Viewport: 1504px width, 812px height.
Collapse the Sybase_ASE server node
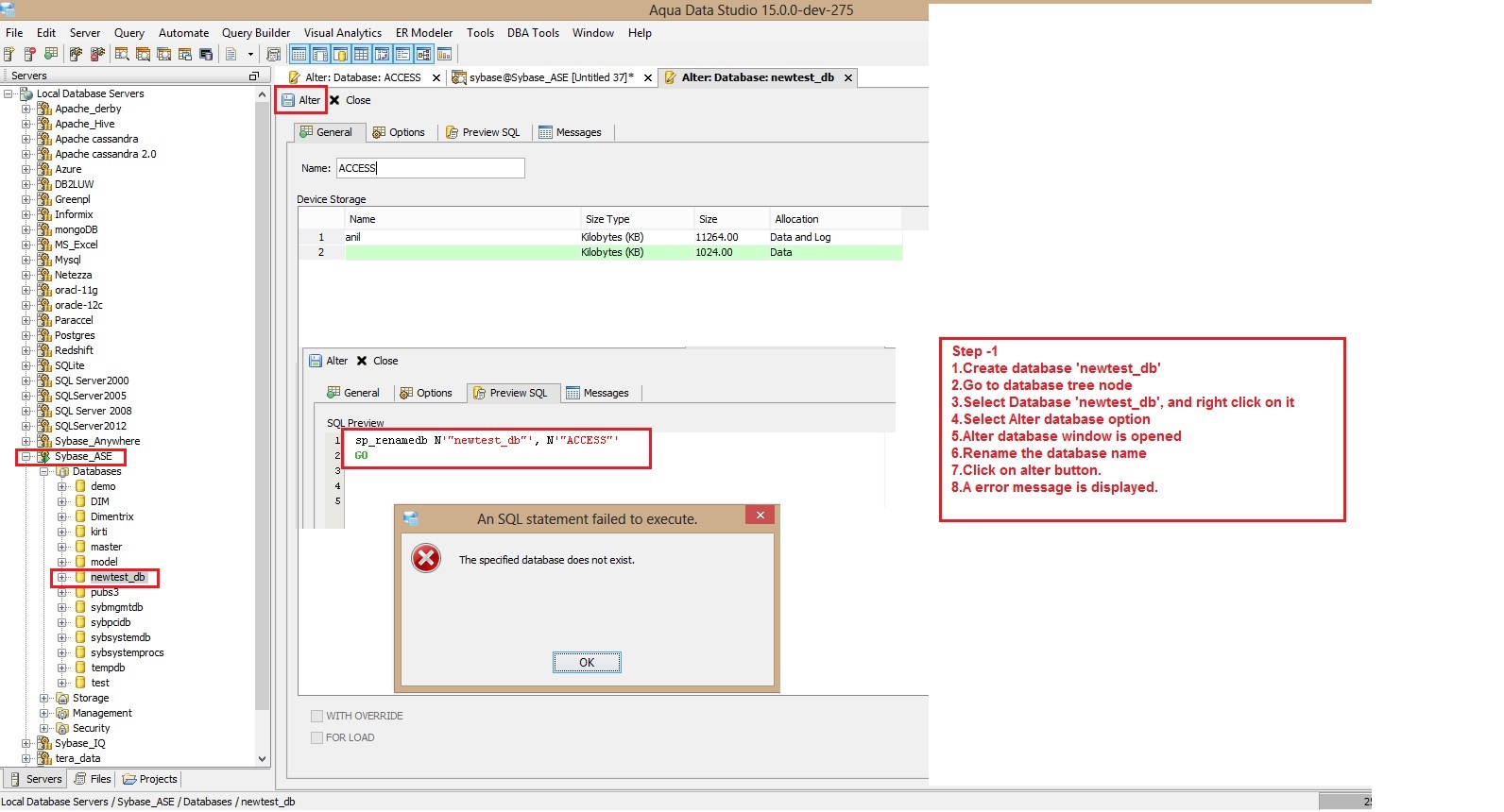[x=26, y=456]
